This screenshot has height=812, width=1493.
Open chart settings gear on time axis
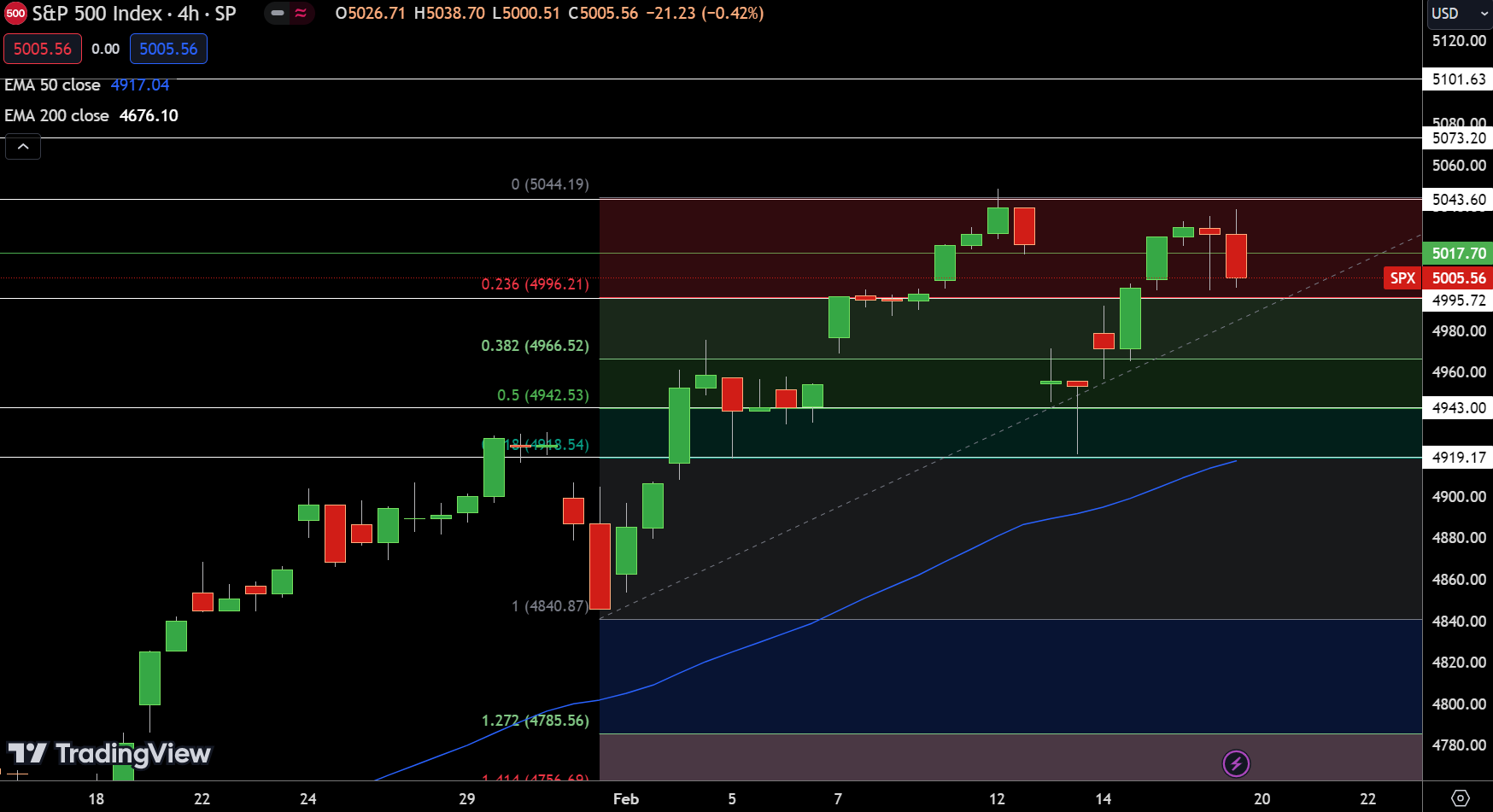coord(1461,798)
